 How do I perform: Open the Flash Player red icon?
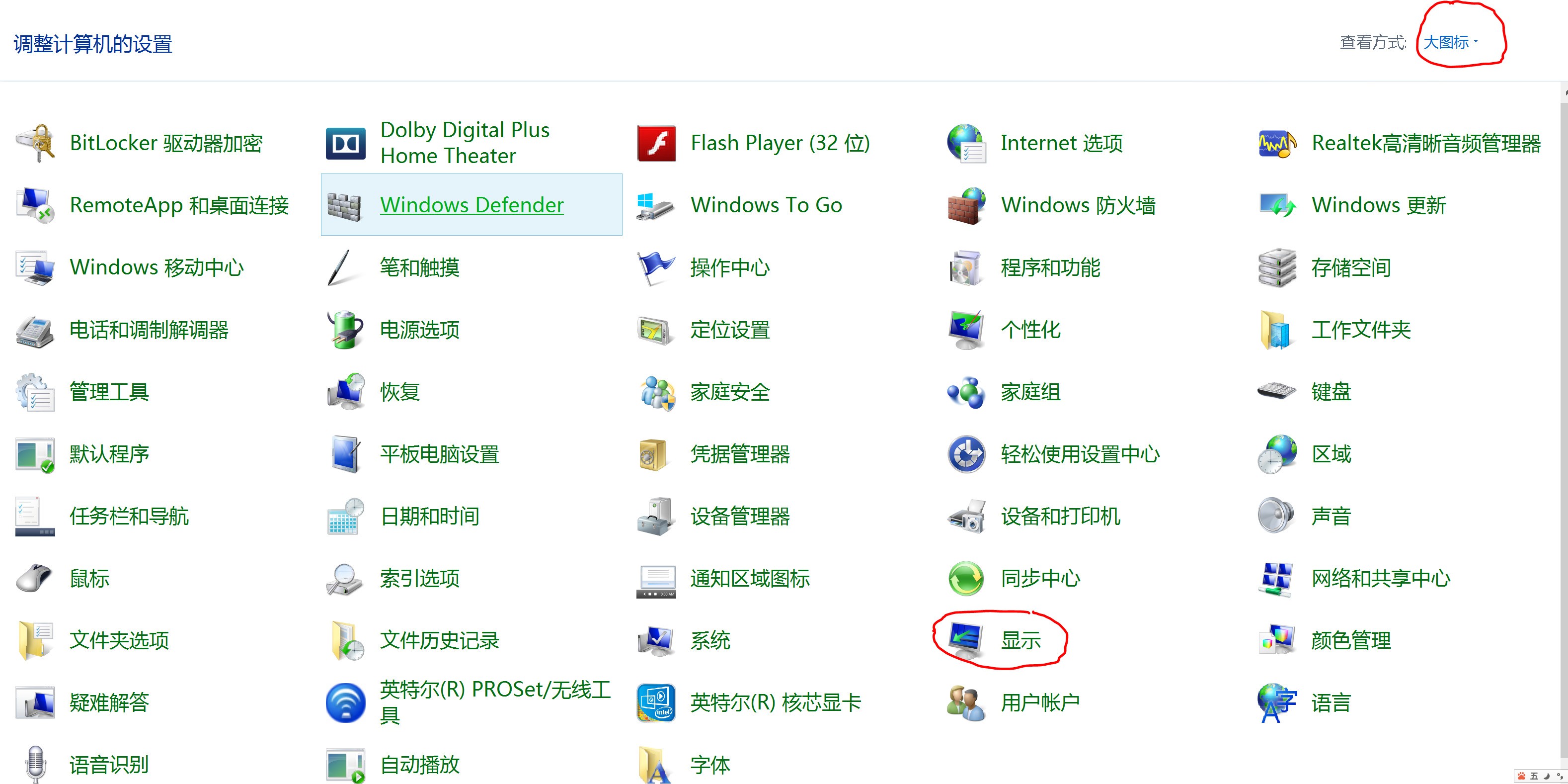[656, 143]
